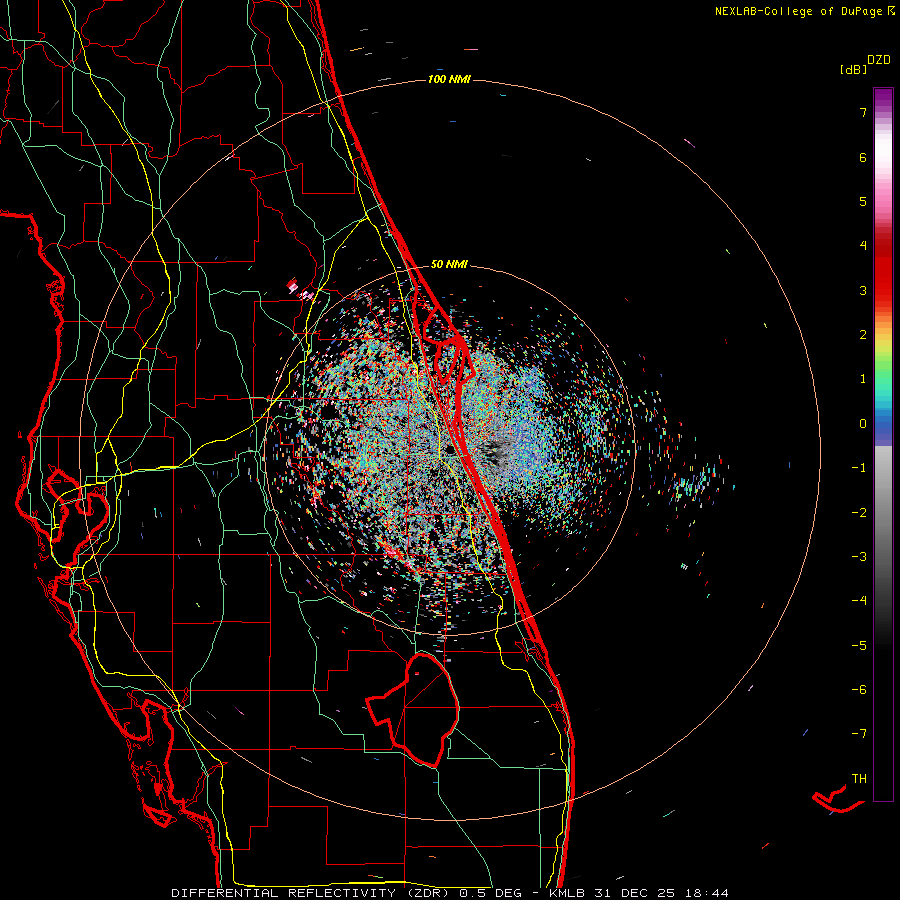The image size is (900, 900).
Task: Click the TH threshold label on the scale
Action: (x=859, y=779)
